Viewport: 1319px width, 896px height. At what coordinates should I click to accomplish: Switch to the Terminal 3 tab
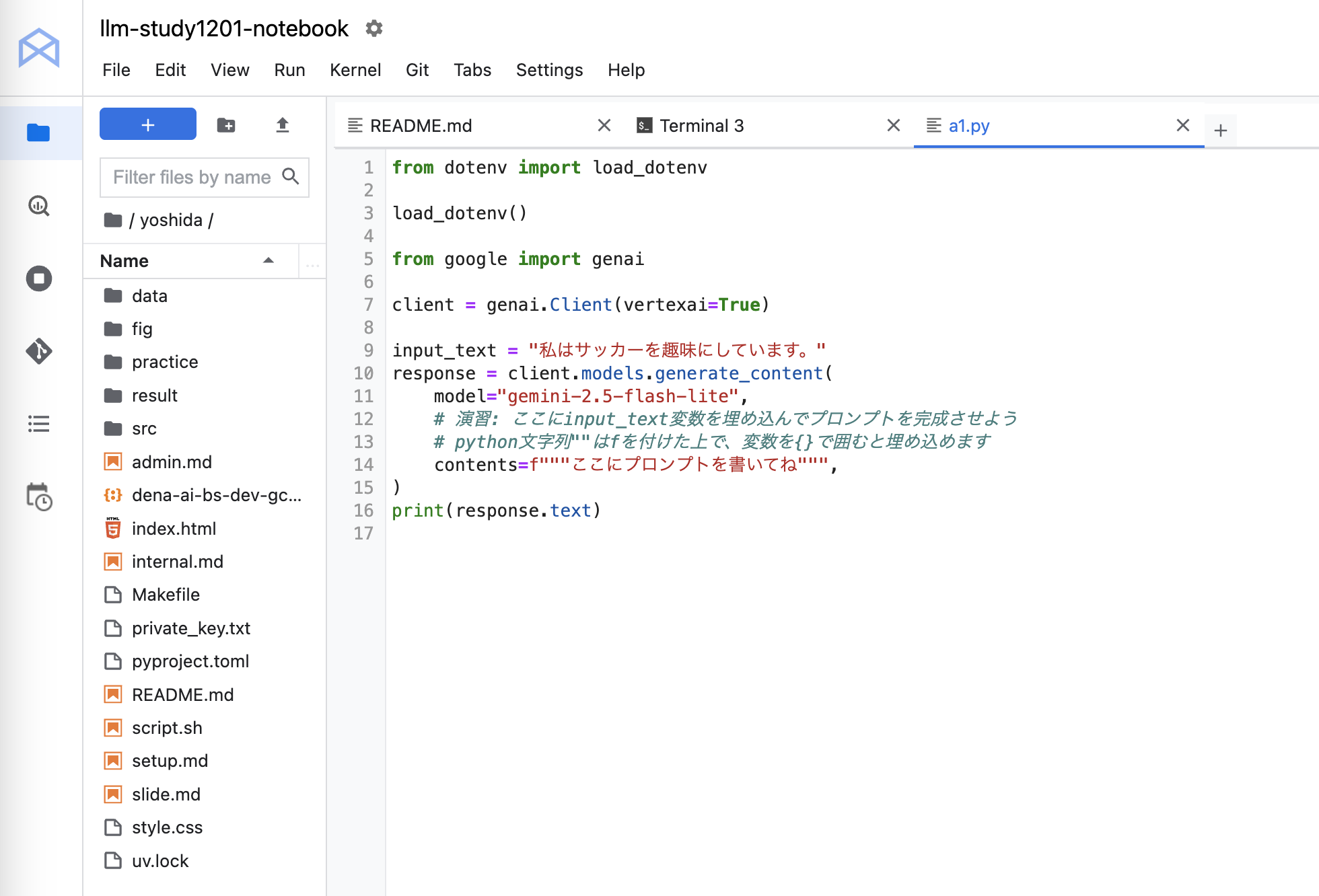coord(701,126)
